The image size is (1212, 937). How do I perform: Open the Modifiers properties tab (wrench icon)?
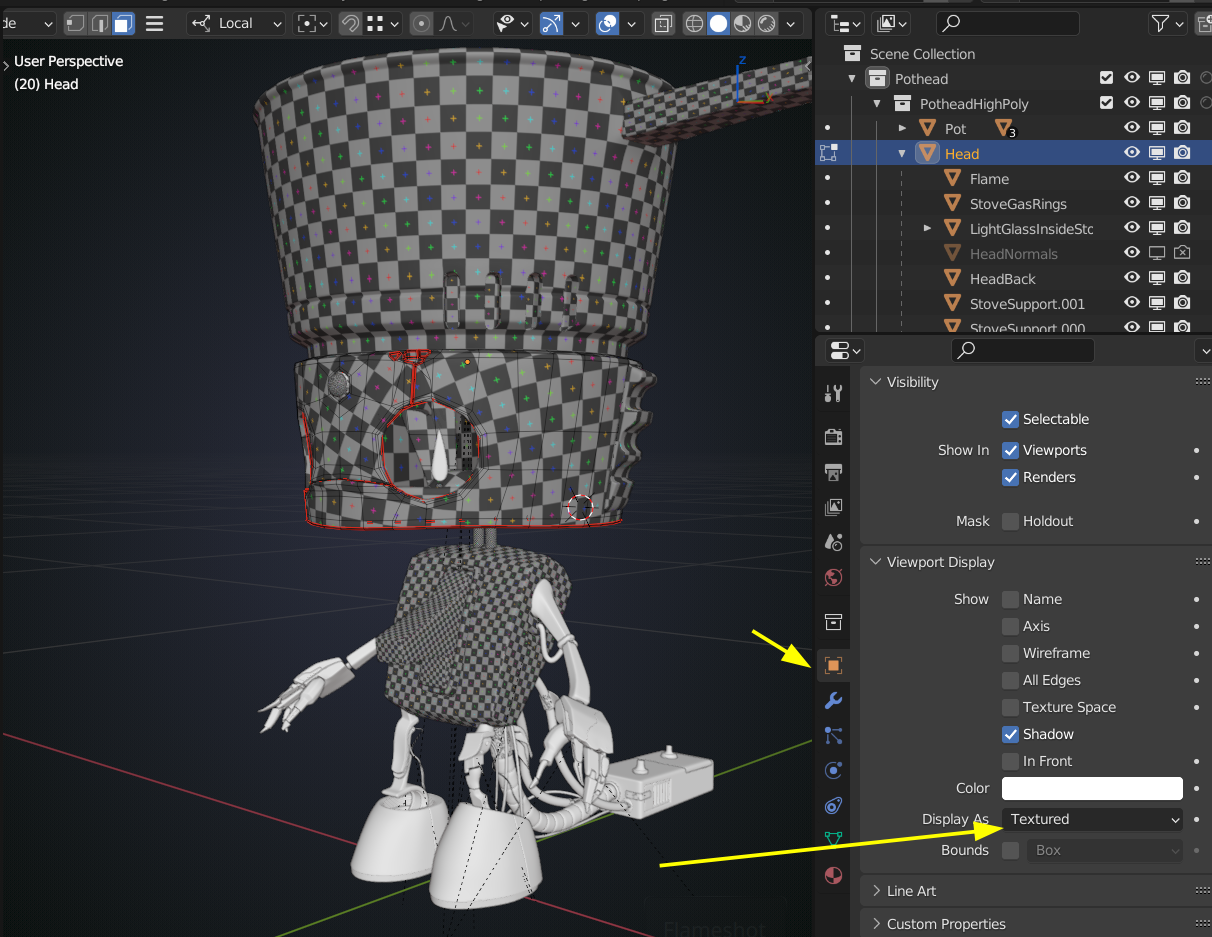[833, 700]
